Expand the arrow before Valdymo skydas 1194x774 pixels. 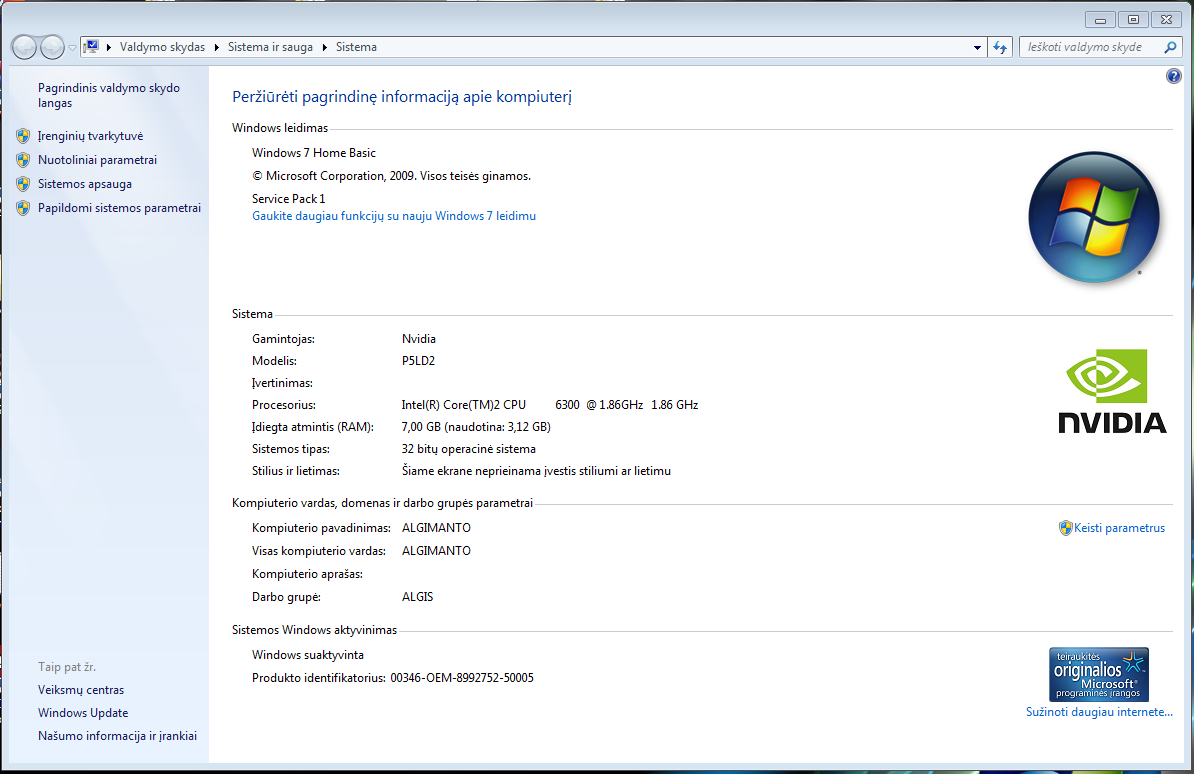coord(109,47)
